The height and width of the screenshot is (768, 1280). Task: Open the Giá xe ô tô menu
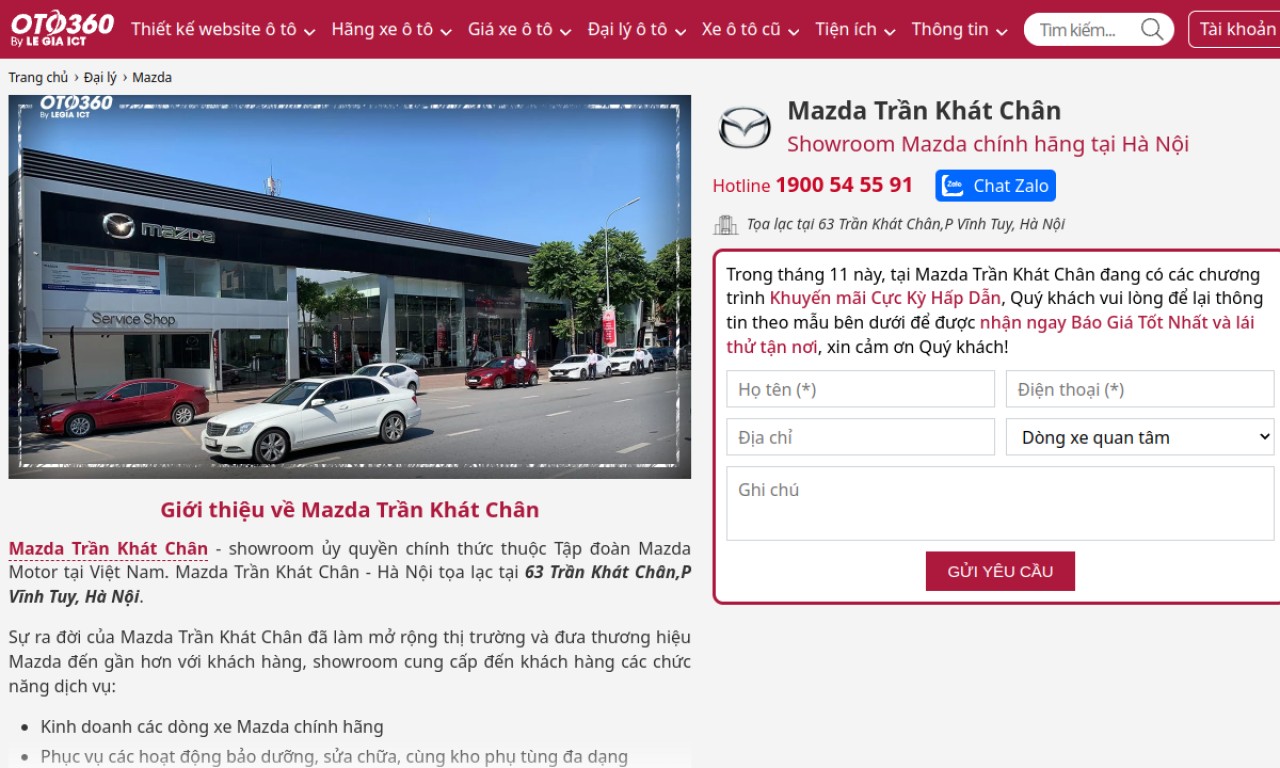pyautogui.click(x=520, y=29)
